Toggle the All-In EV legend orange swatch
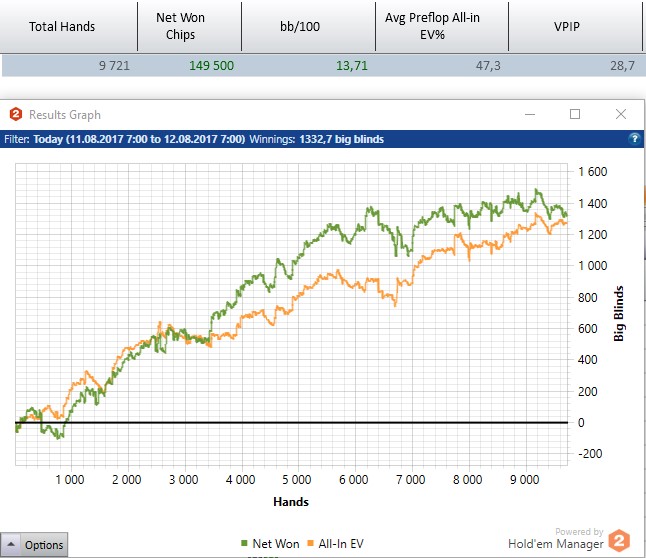The width and height of the screenshot is (646, 558). pos(311,544)
